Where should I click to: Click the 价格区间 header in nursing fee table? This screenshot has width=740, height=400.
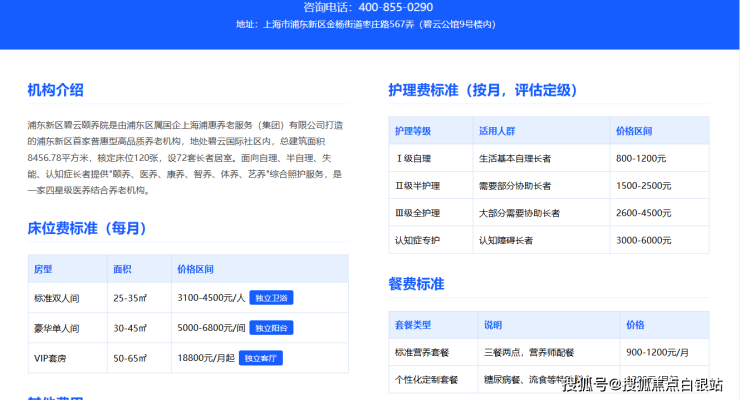(x=634, y=131)
